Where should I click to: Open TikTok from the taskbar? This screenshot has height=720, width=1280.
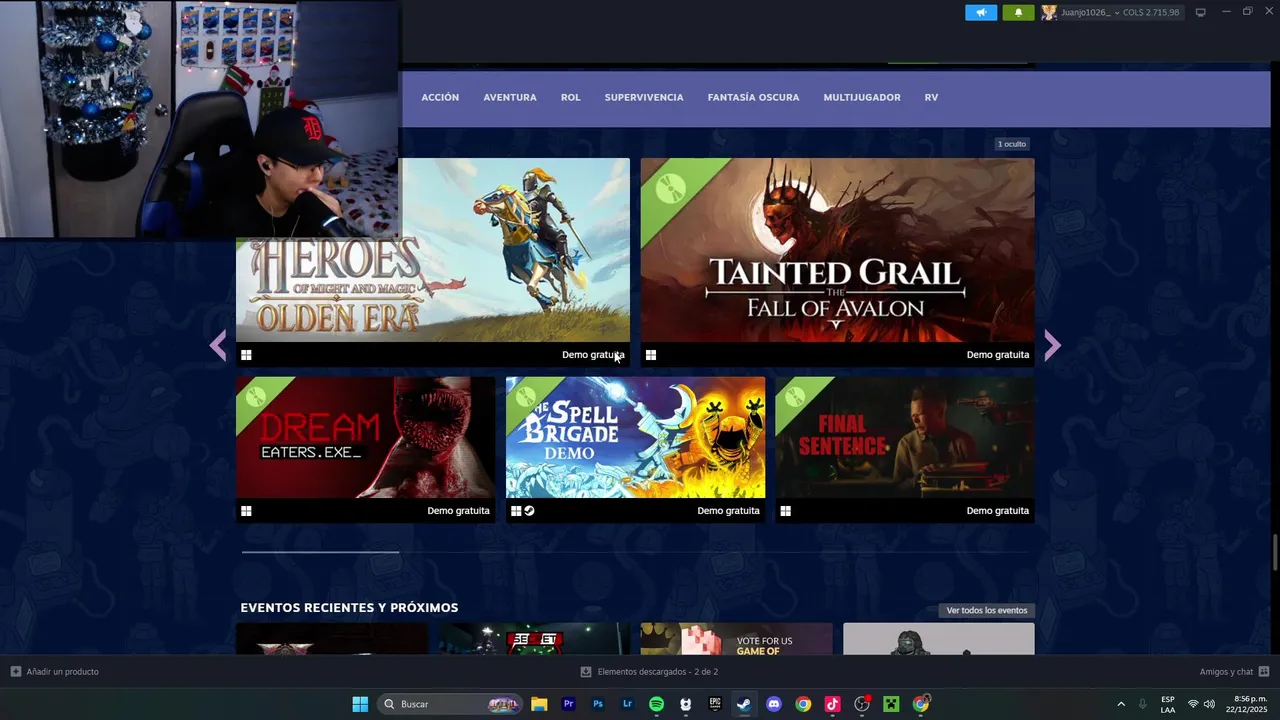(x=832, y=704)
